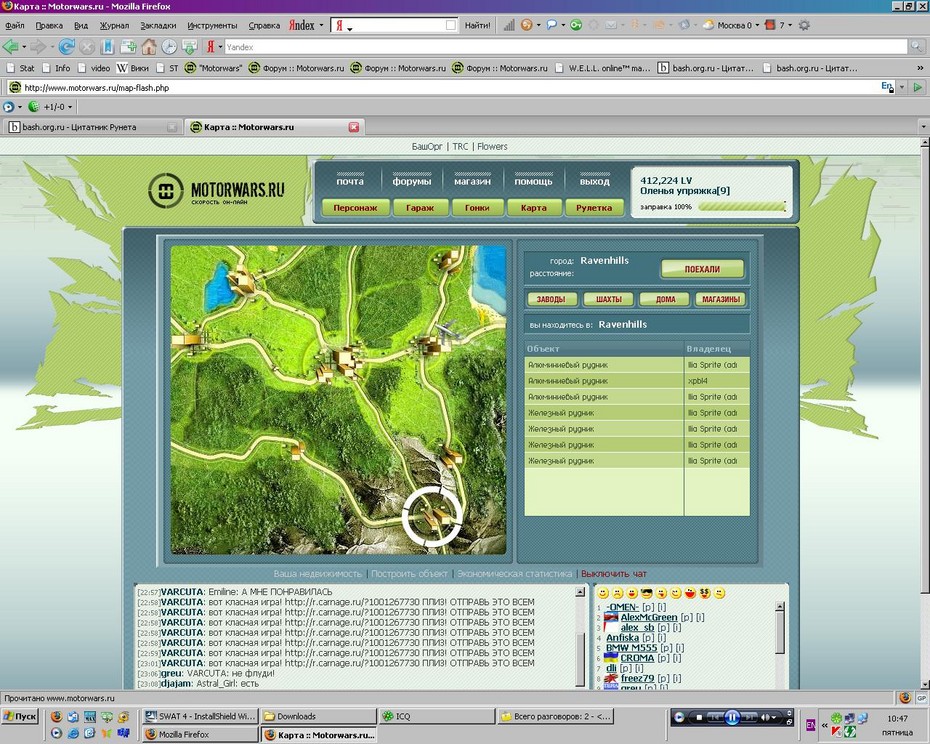The height and width of the screenshot is (744, 930).
Task: Click Выключить чат link
Action: point(614,574)
